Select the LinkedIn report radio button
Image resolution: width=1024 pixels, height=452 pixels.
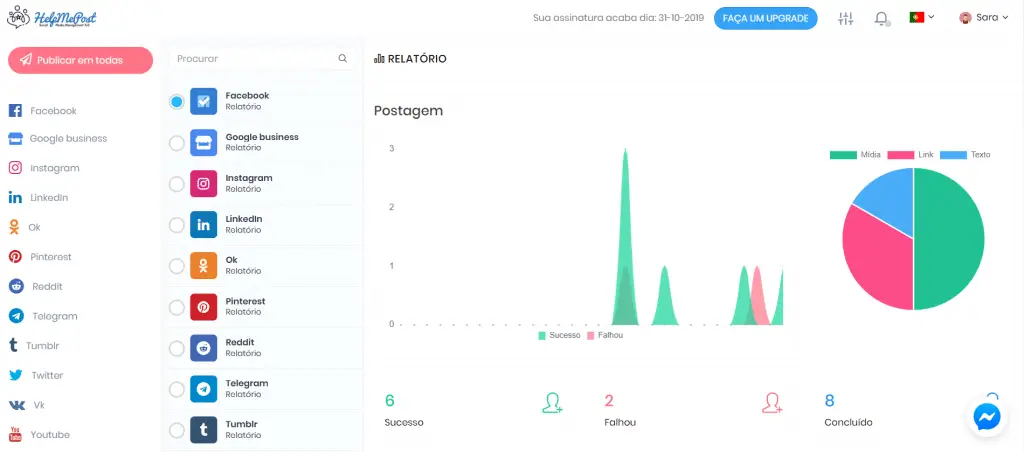(x=177, y=225)
